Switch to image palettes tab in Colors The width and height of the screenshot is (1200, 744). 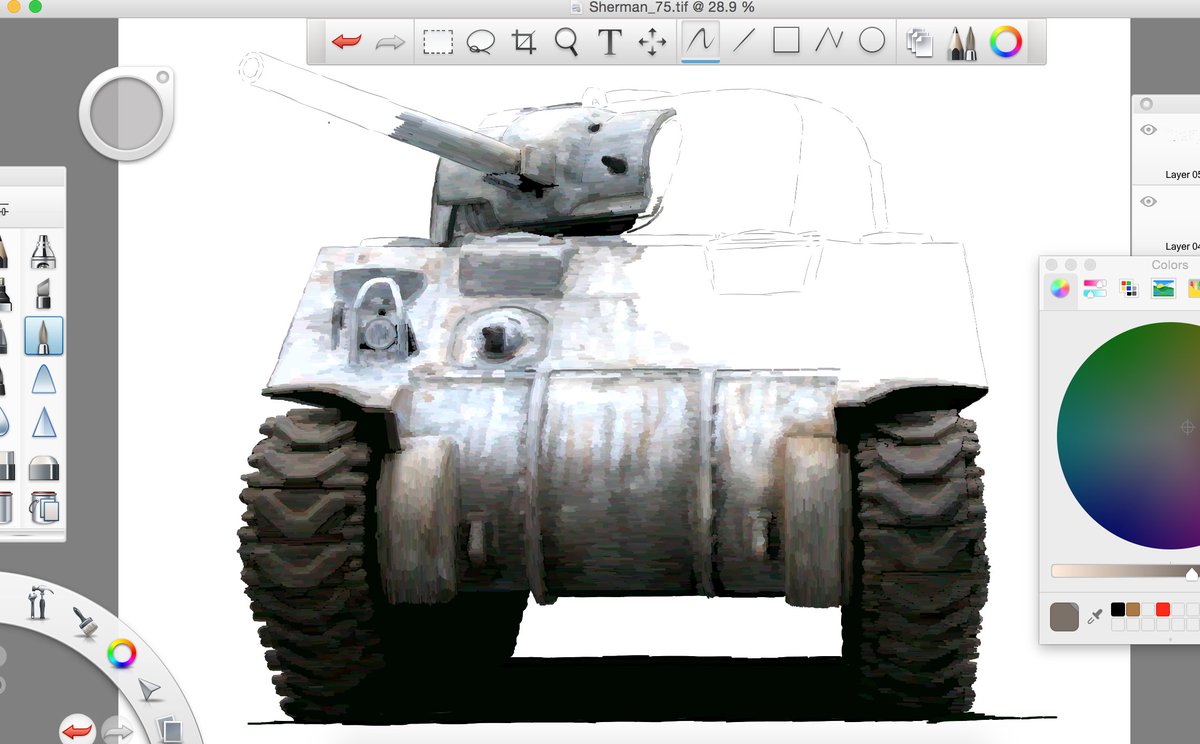(x=1163, y=289)
